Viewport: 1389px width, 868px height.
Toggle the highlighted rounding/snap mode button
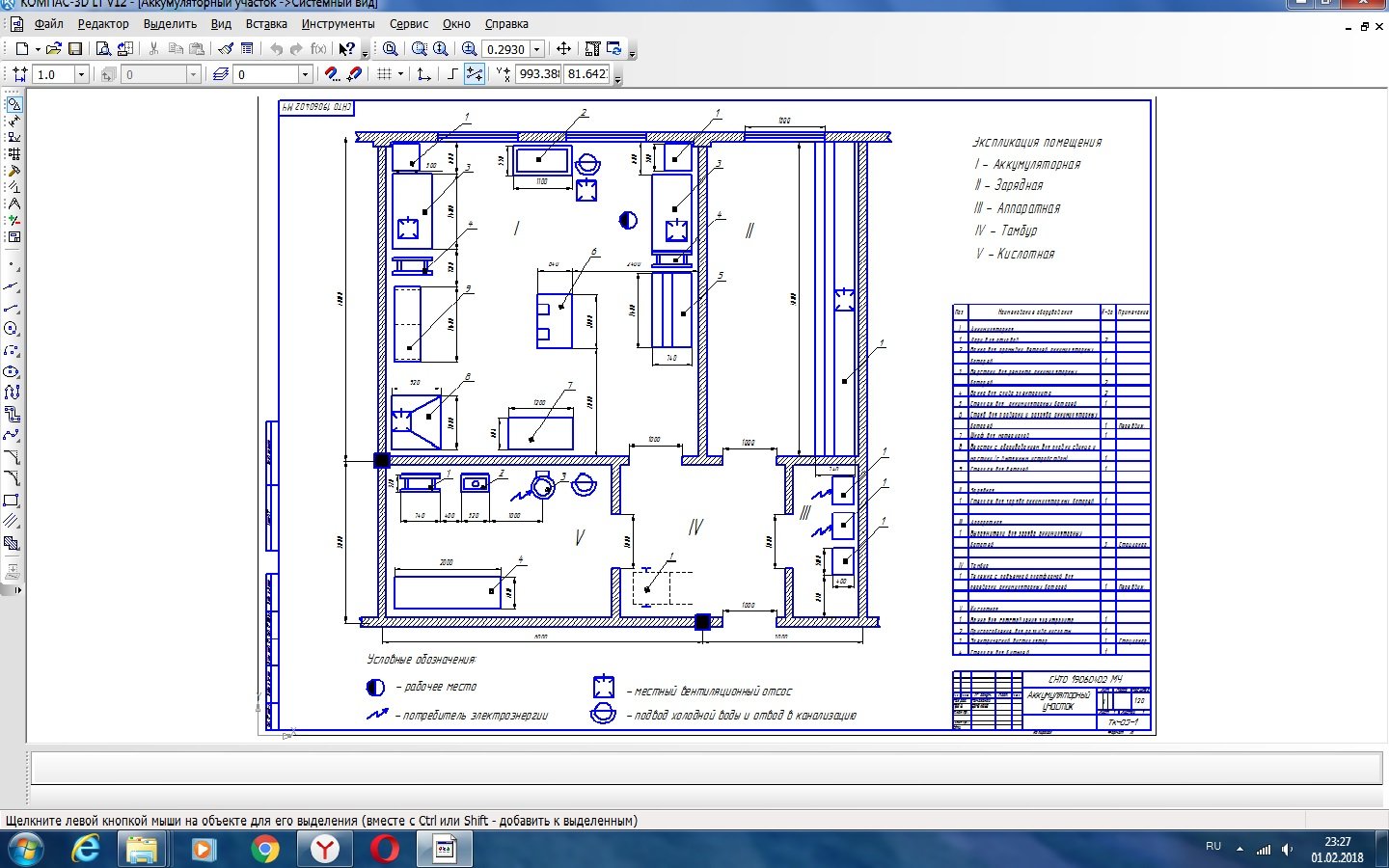tap(474, 73)
